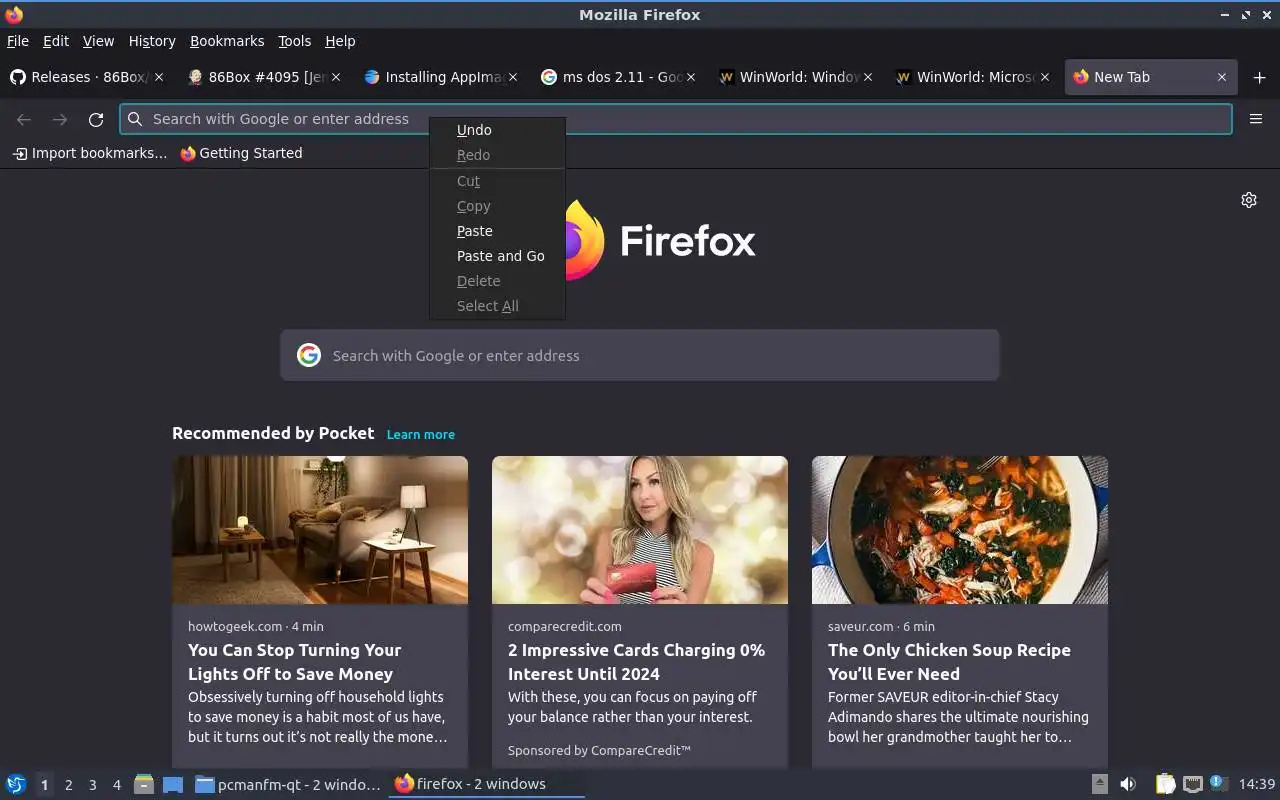Click Google logo in page search box

coord(309,355)
